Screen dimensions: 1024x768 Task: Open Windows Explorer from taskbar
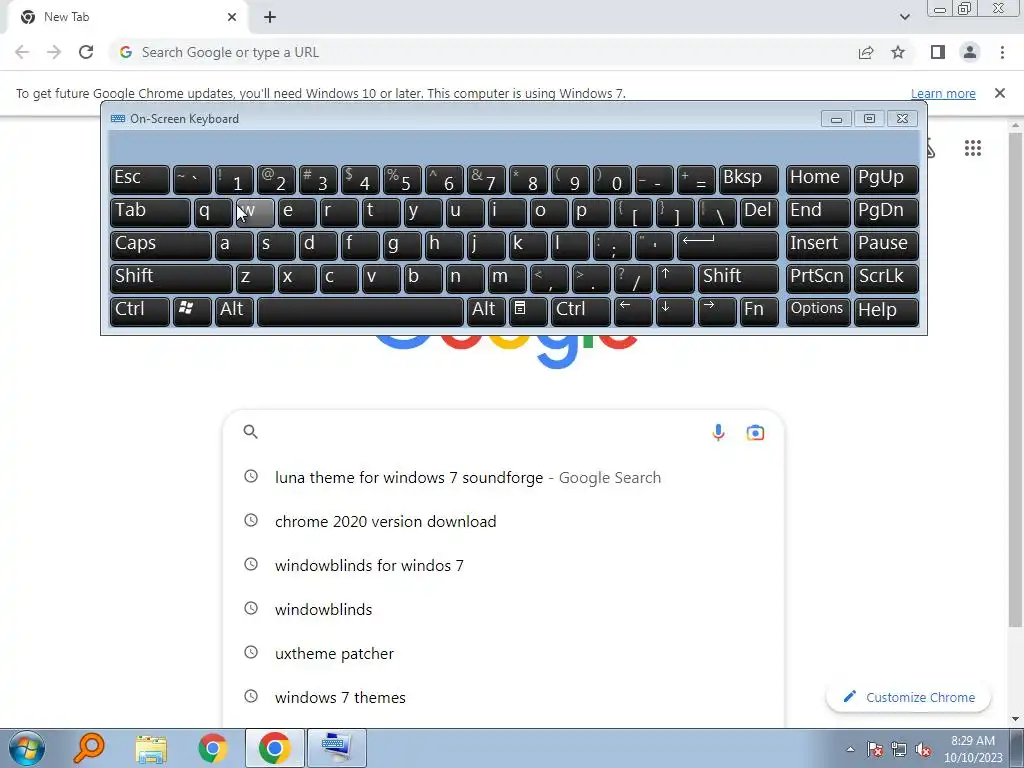pos(151,748)
